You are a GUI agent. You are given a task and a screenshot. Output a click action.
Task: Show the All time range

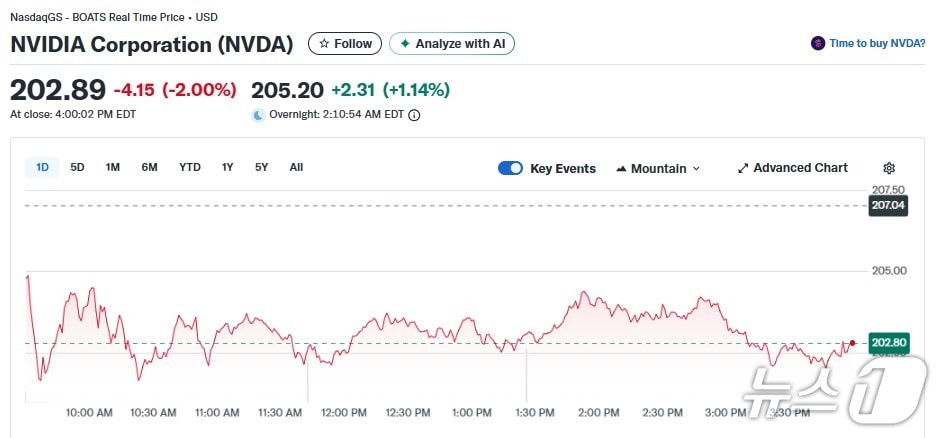pyautogui.click(x=296, y=167)
